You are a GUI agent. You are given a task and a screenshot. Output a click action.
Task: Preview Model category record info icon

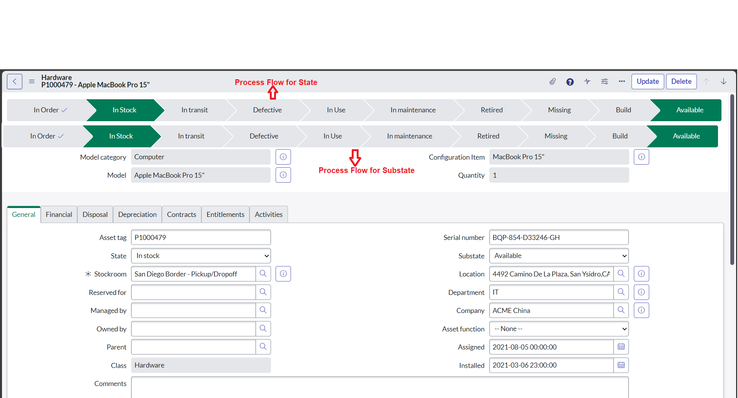283,157
